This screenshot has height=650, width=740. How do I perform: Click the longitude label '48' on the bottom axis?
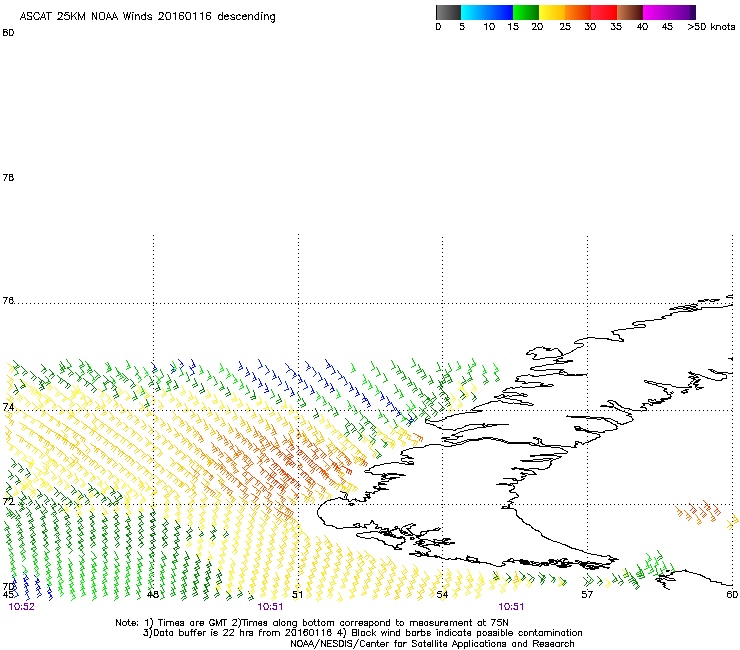pos(152,594)
